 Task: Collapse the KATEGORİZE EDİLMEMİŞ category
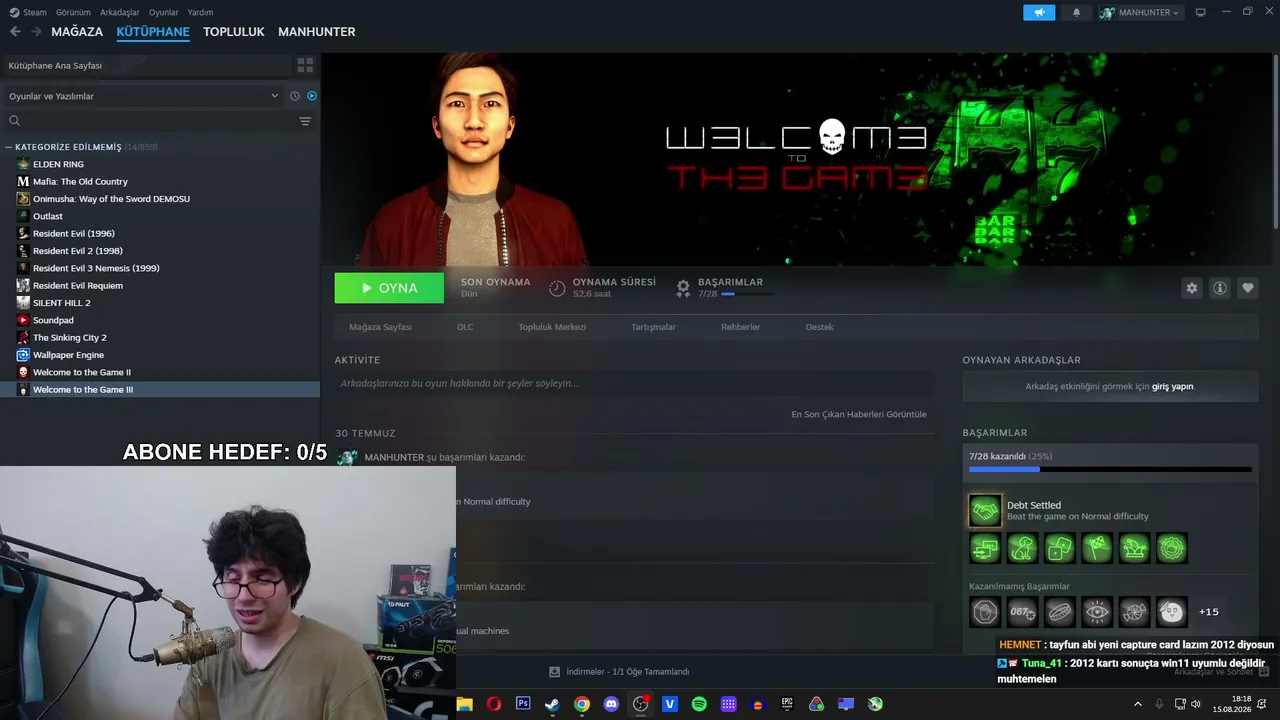click(8, 147)
